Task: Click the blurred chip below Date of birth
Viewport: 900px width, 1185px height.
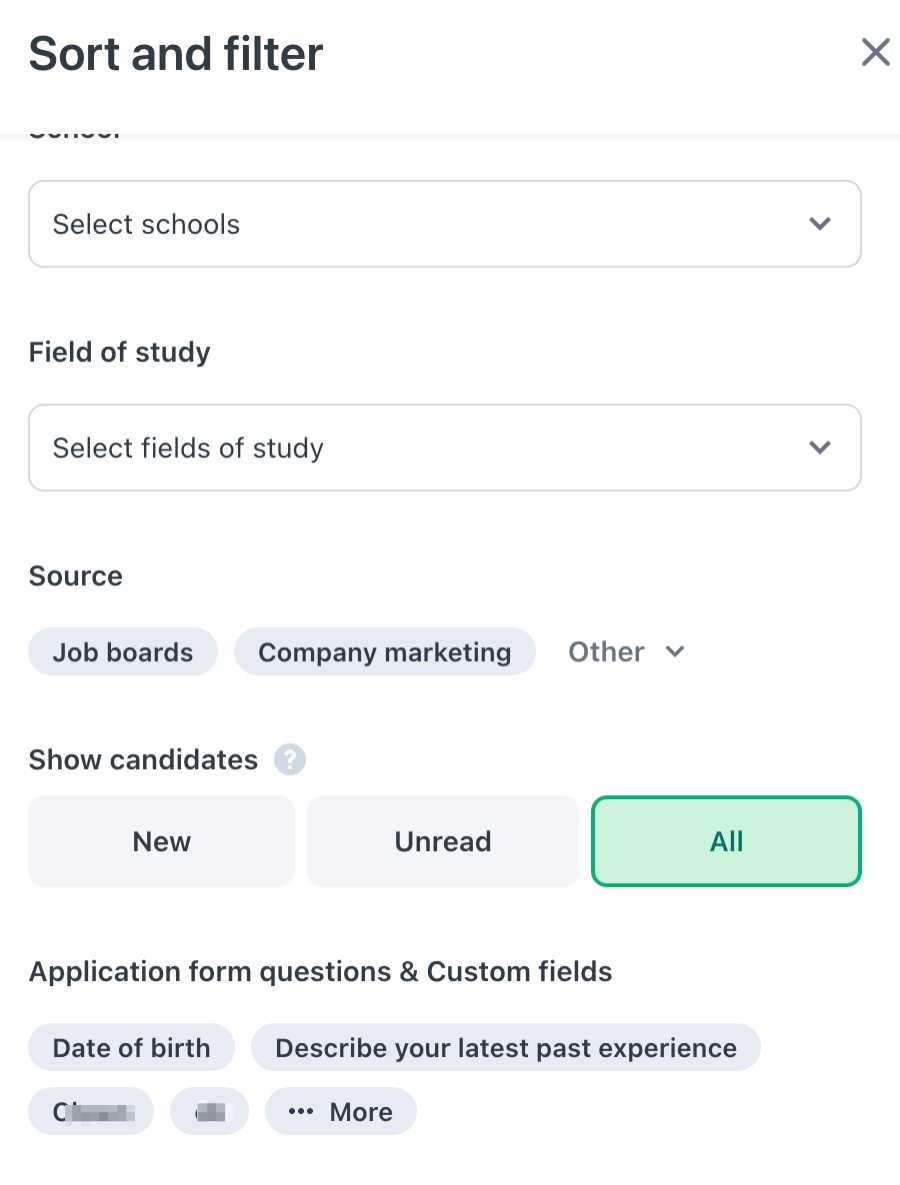Action: pyautogui.click(x=91, y=1112)
